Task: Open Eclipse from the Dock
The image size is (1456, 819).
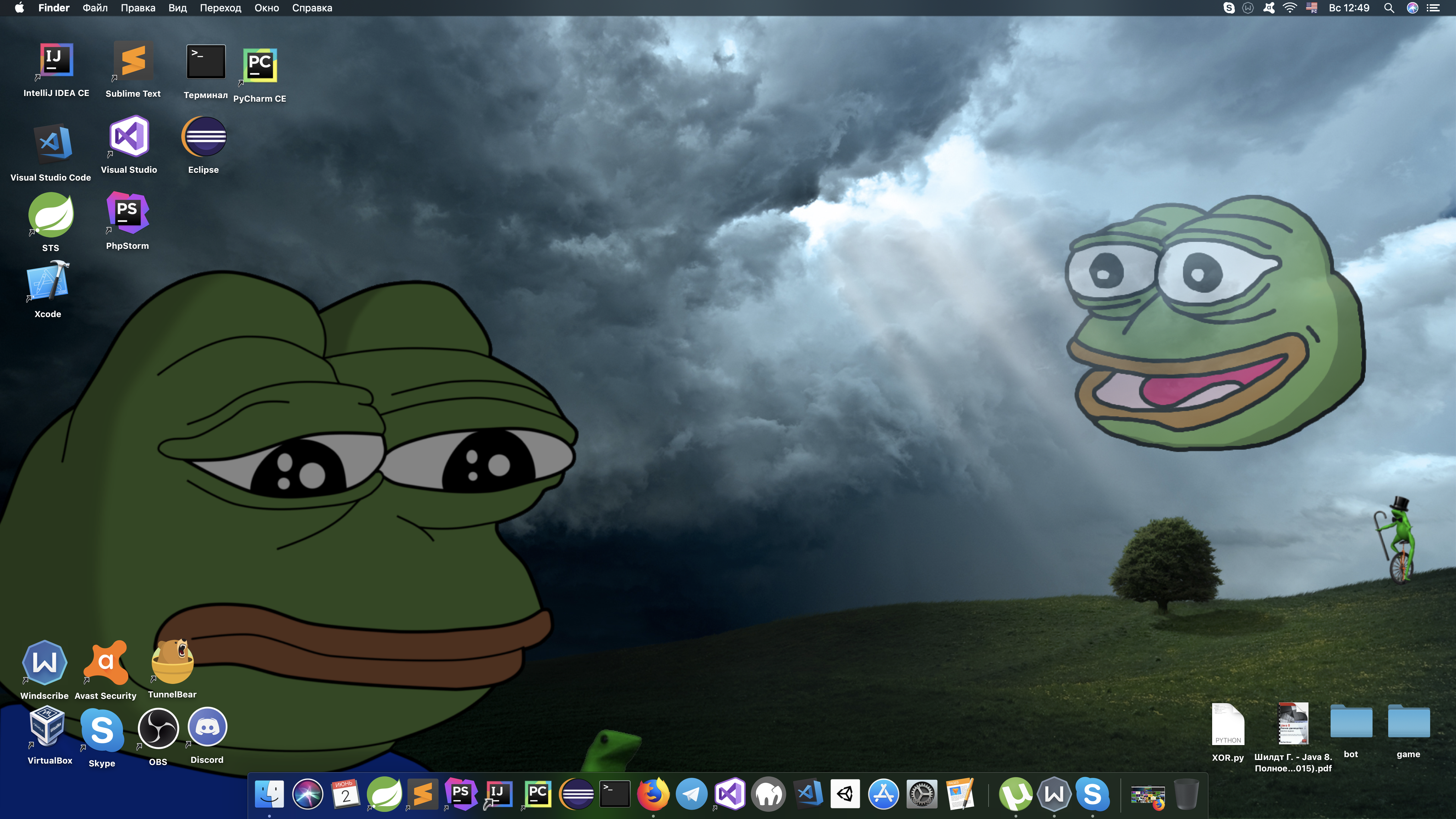Action: tap(577, 794)
